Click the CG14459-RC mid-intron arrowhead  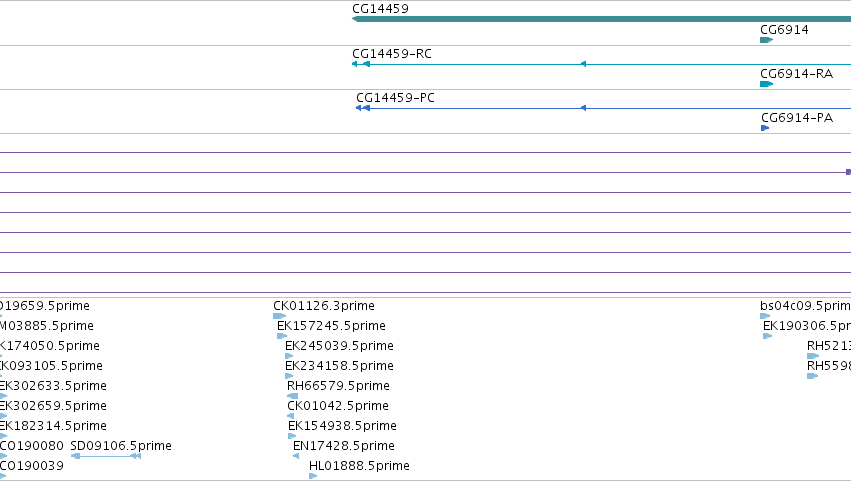click(x=583, y=64)
